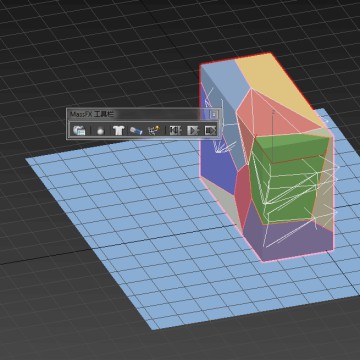
Task: Apply mCloth modifier shirt icon
Action: pyautogui.click(x=118, y=130)
